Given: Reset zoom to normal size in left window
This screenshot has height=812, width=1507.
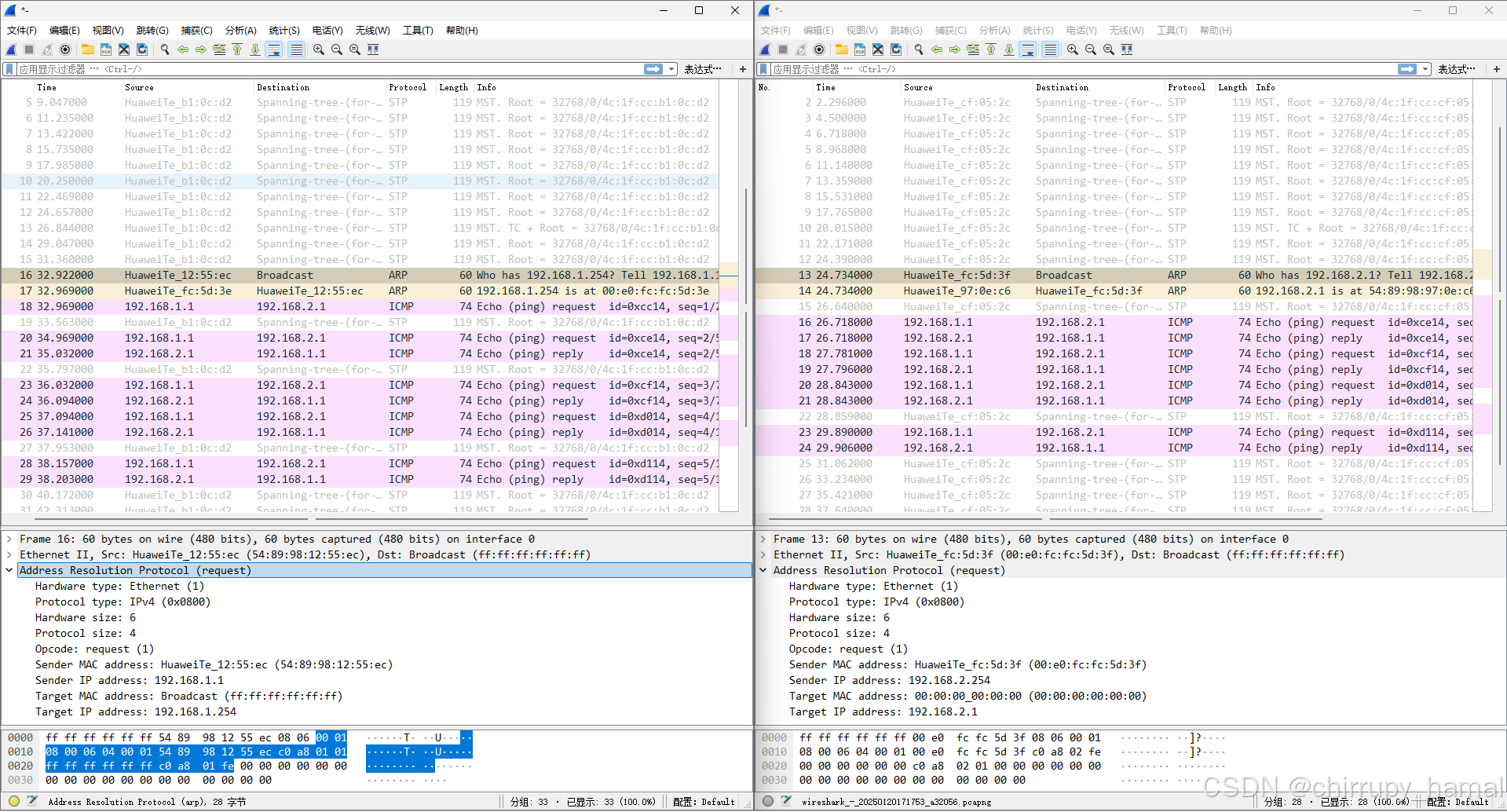Looking at the screenshot, I should coord(355,49).
